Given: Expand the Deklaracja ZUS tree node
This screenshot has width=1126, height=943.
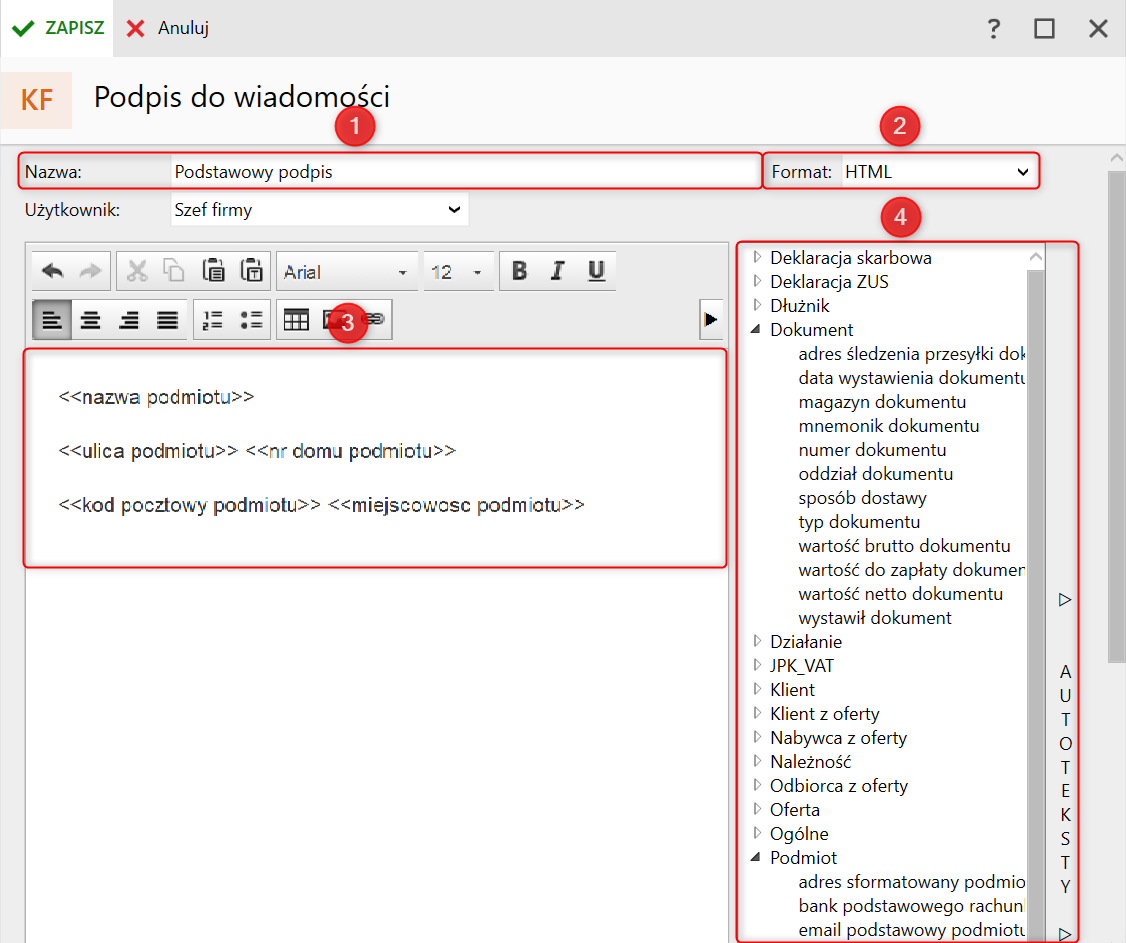Looking at the screenshot, I should pyautogui.click(x=757, y=281).
